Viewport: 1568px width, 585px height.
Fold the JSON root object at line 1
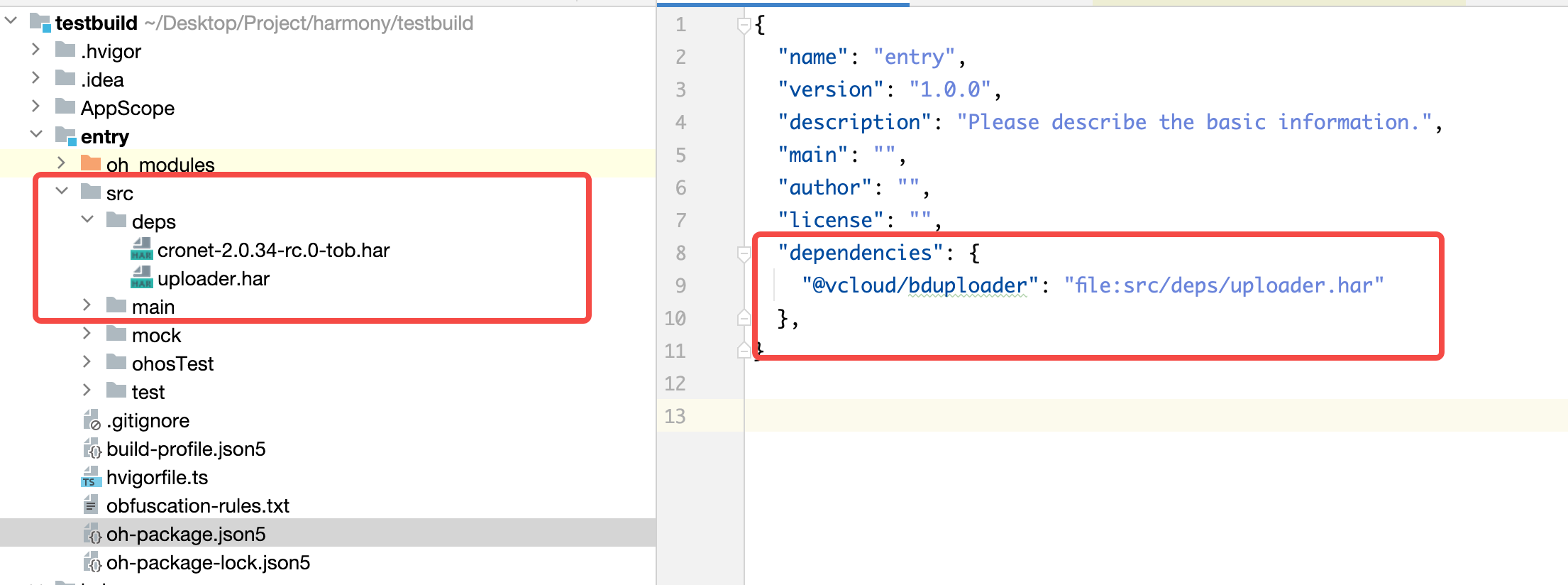tap(744, 26)
